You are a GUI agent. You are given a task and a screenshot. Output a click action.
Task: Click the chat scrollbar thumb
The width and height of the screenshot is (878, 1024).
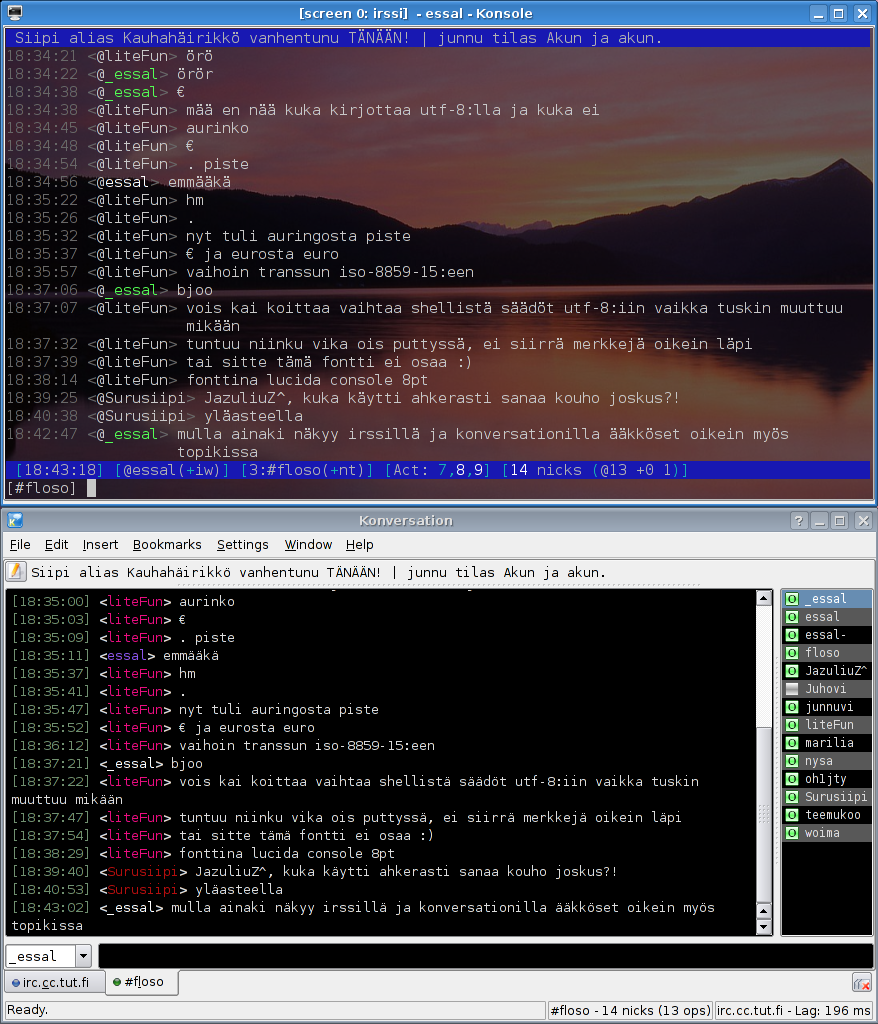click(764, 814)
